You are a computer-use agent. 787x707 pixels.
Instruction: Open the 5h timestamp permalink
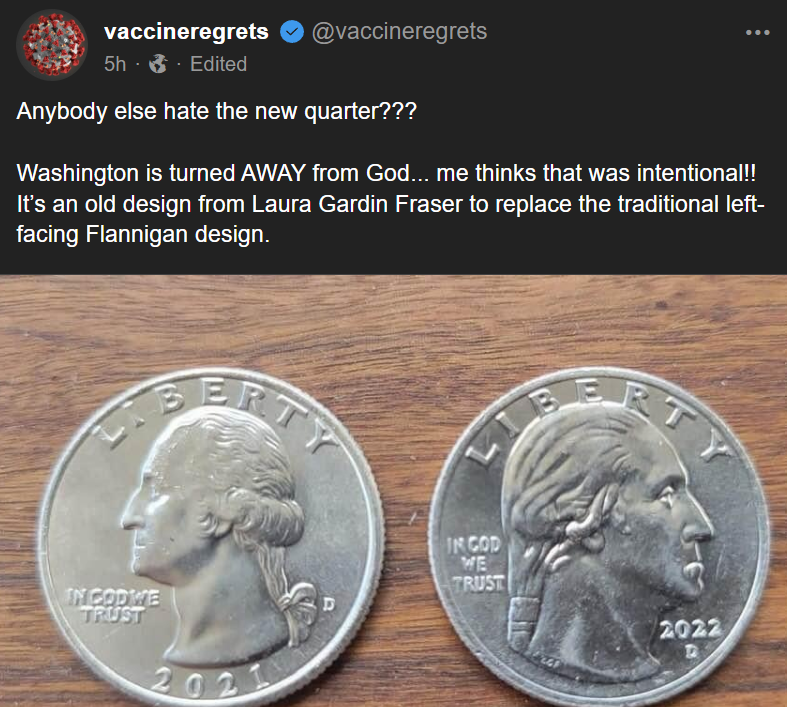(x=115, y=64)
